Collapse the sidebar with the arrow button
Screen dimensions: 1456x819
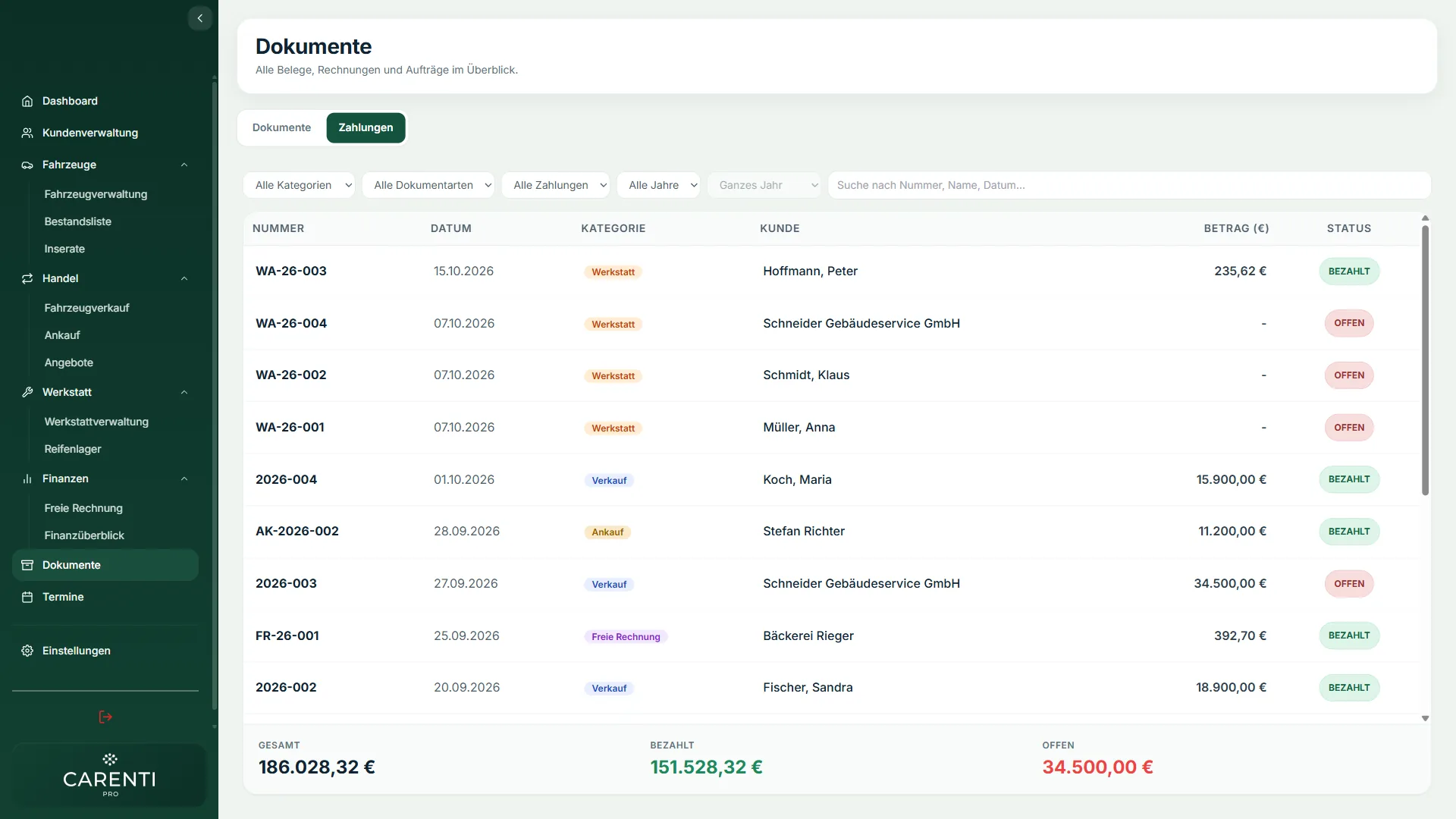coord(199,18)
